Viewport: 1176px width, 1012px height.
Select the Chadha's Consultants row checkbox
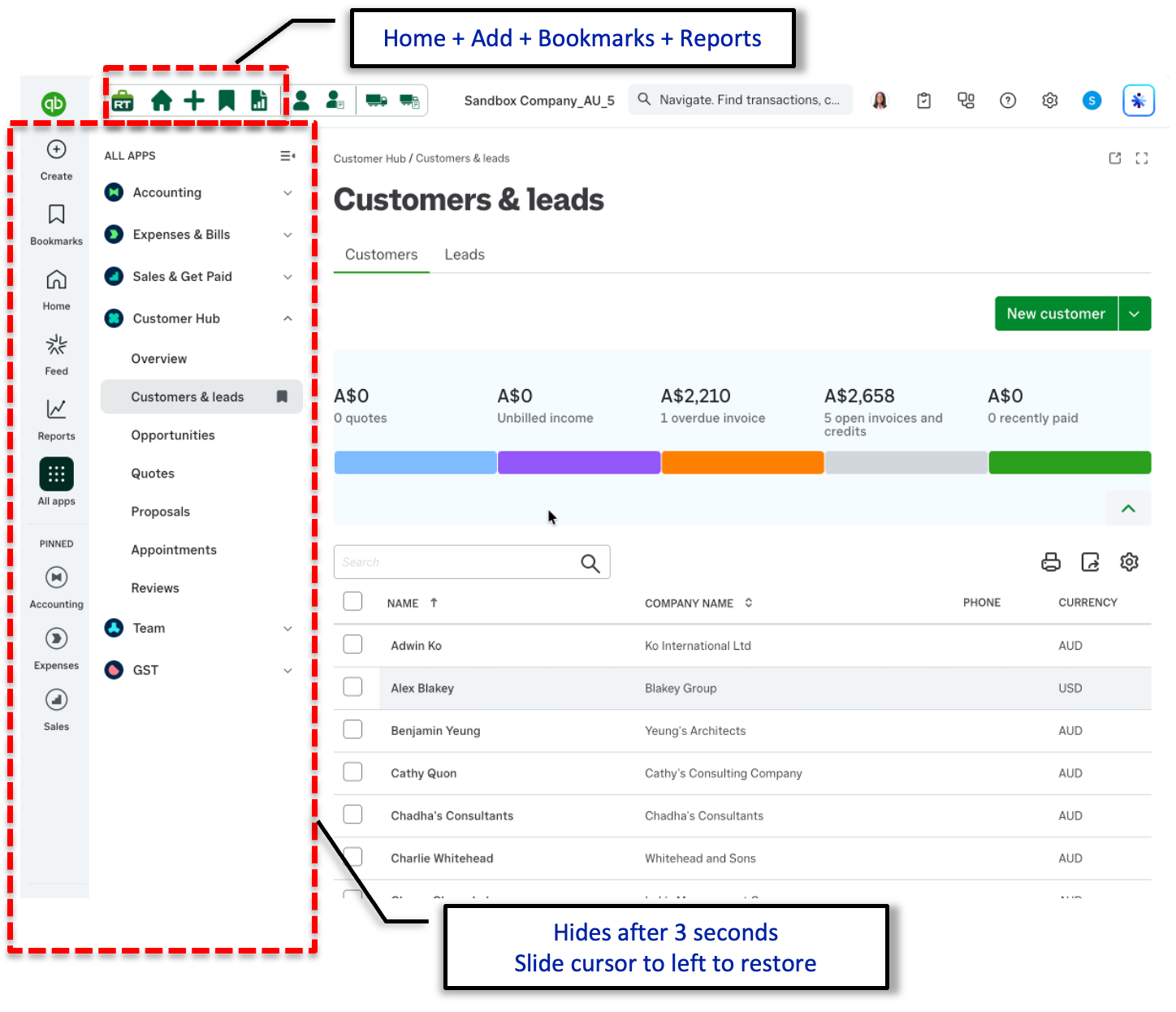coord(352,814)
